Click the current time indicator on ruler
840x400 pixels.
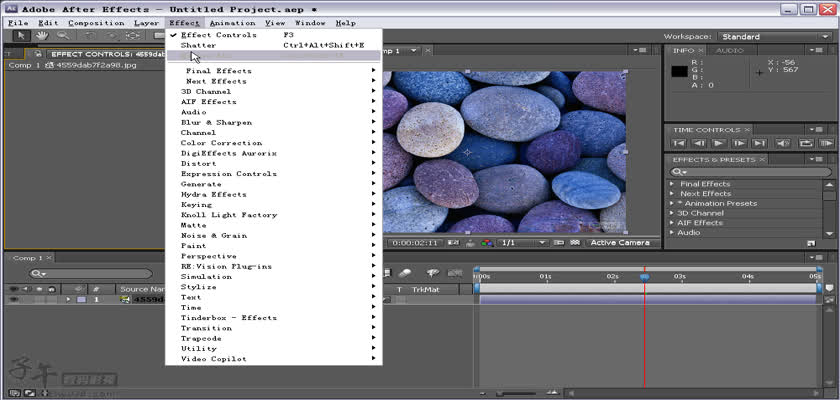point(645,277)
